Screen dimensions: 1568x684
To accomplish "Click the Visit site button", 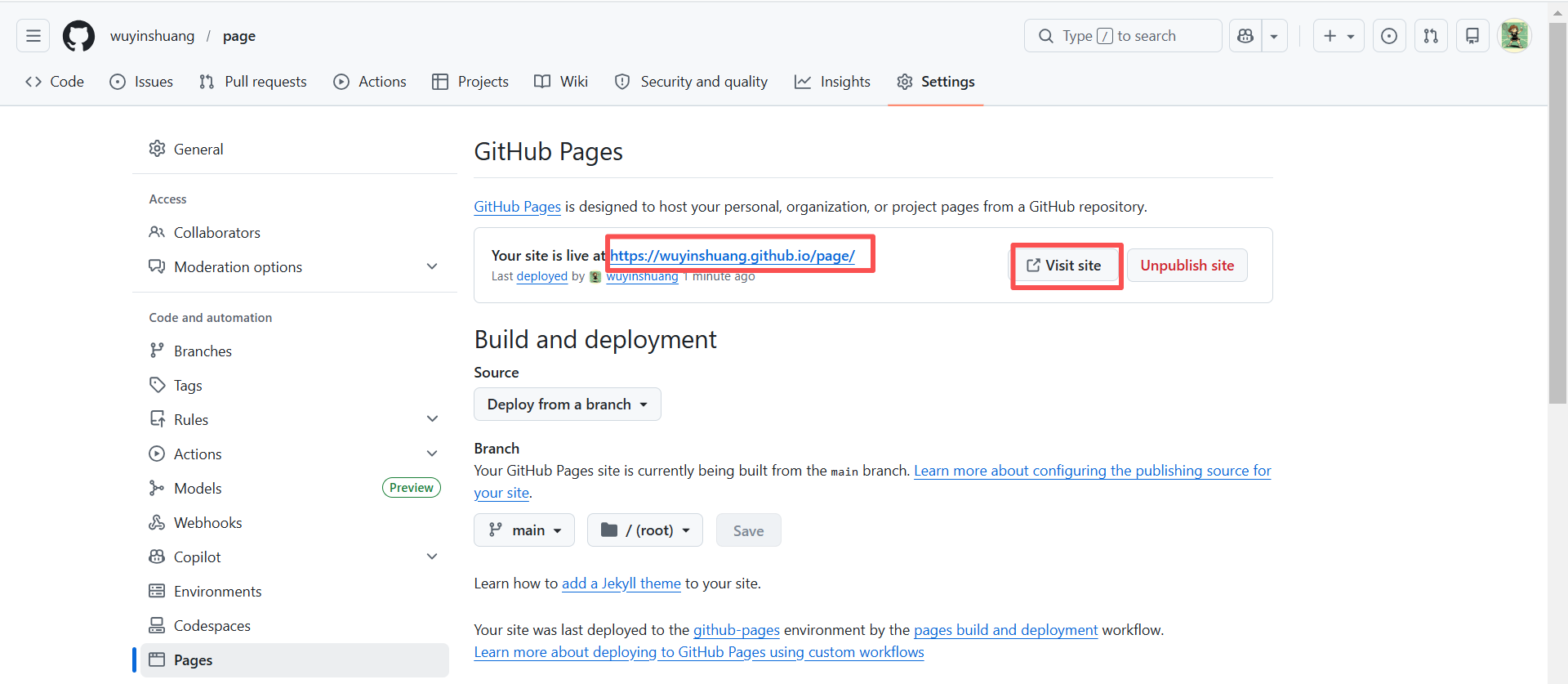I will point(1064,266).
